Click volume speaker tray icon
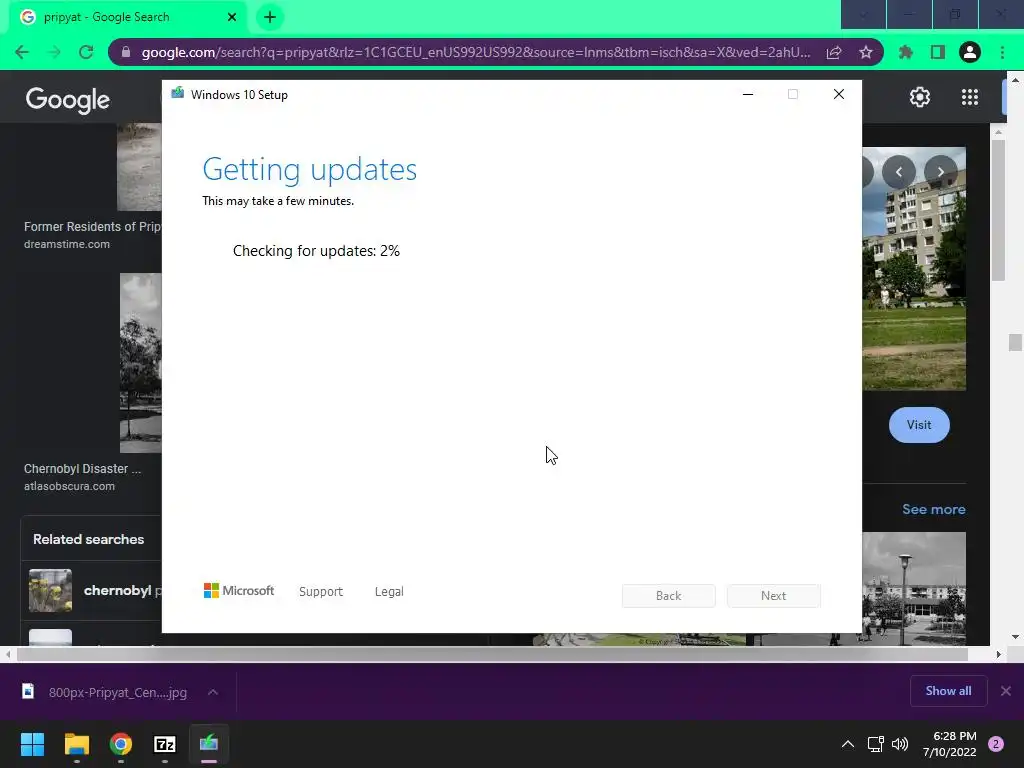This screenshot has width=1024, height=768. [900, 744]
